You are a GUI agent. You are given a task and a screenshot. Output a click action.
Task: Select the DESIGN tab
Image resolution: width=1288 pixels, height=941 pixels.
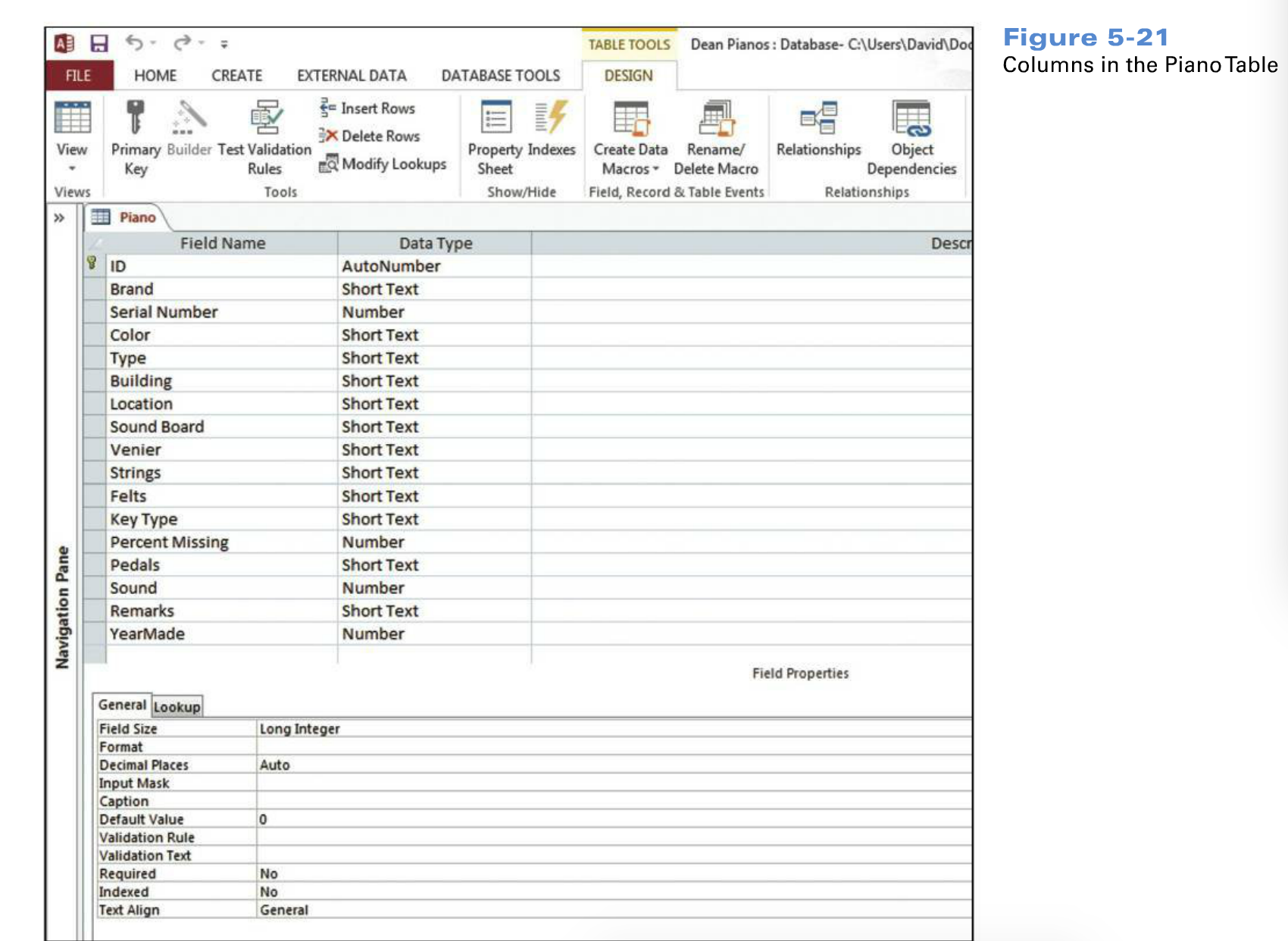(x=629, y=76)
